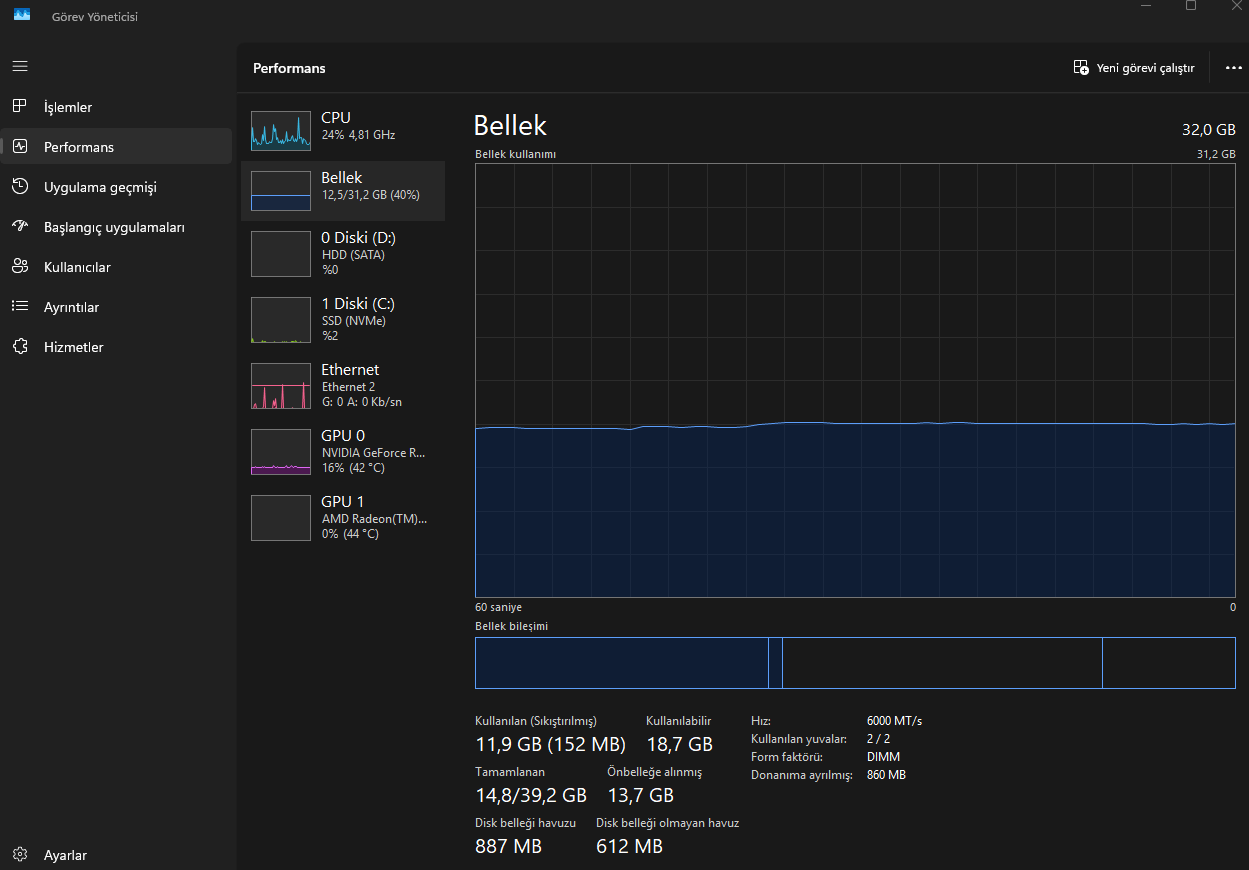Expand the navigation pane with hamburger menu
This screenshot has height=870, width=1249.
point(19,66)
